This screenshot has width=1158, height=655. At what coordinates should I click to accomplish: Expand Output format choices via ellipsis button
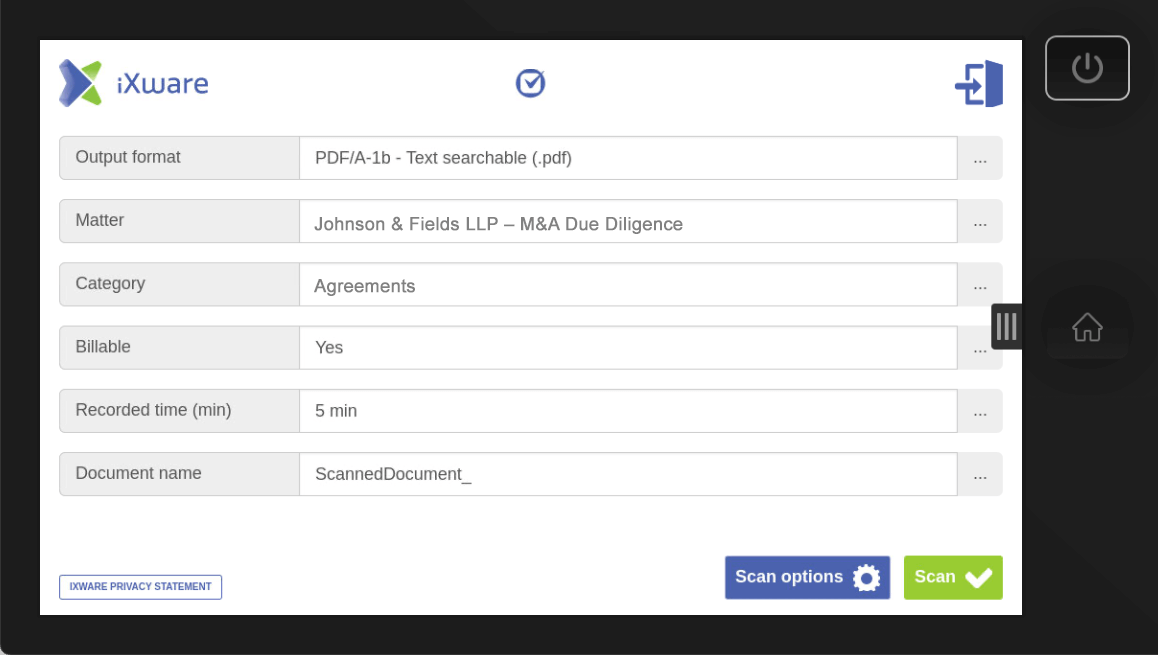pyautogui.click(x=980, y=158)
